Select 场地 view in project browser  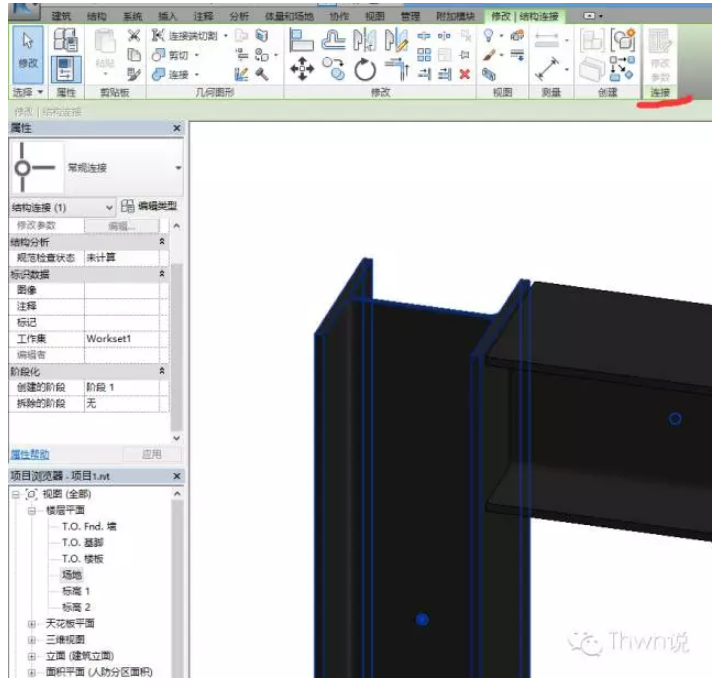point(72,575)
